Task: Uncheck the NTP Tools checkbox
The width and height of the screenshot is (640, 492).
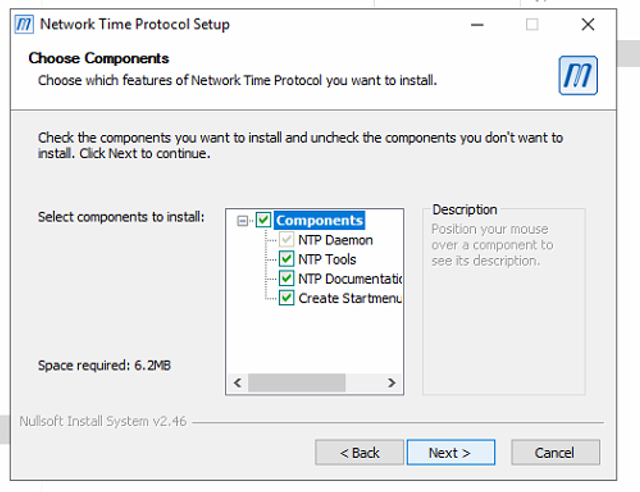Action: pos(287,259)
